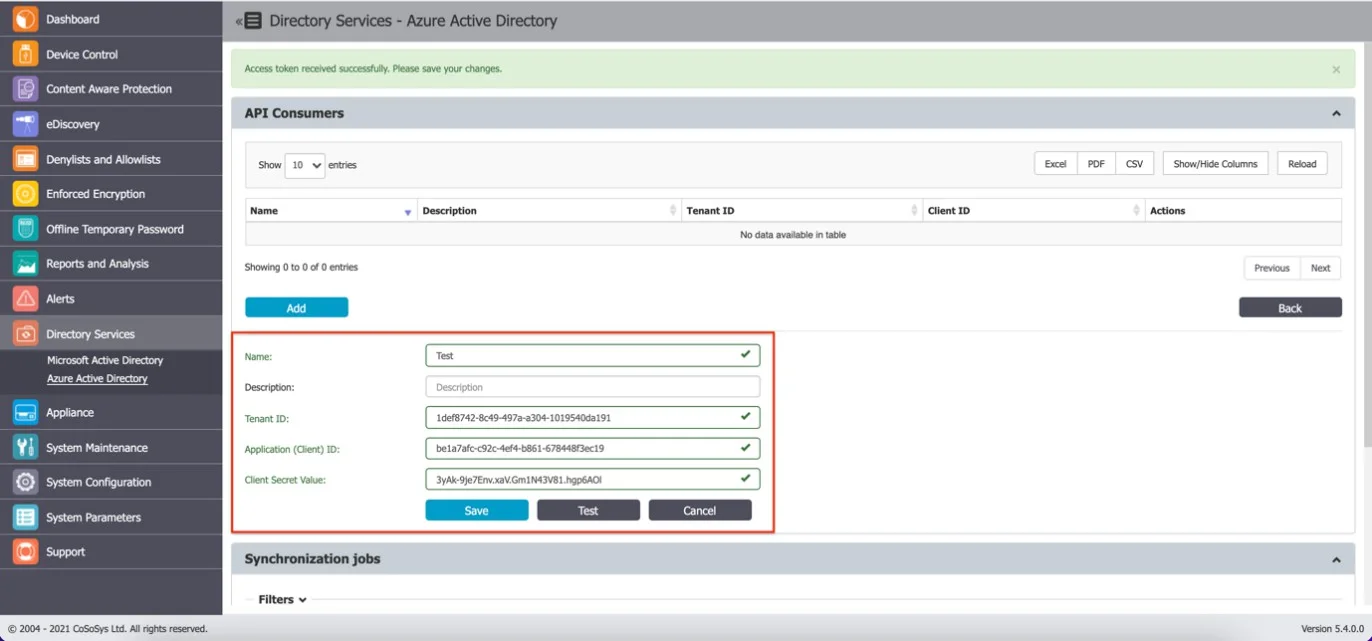1372x641 pixels.
Task: Open the Reports and Analysis menu
Action: [97, 264]
